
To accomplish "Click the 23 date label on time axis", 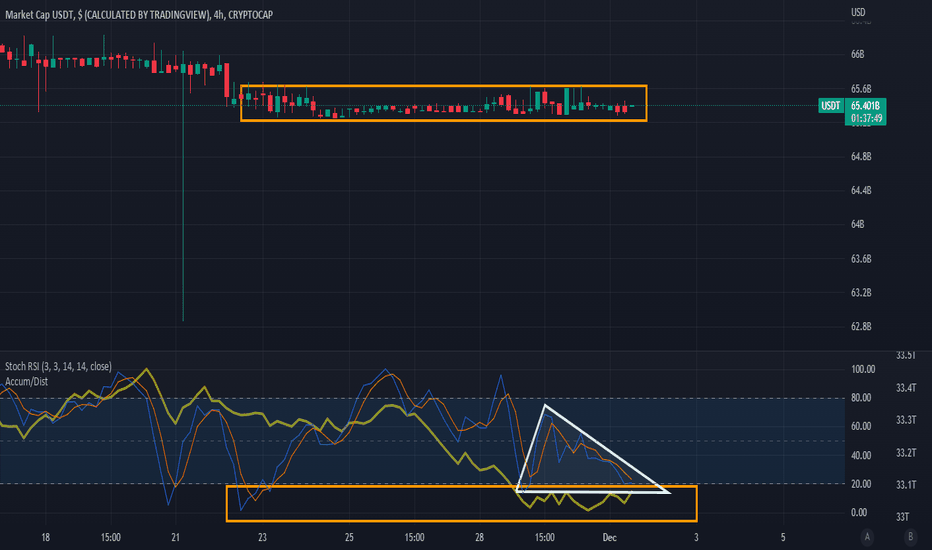I will (262, 538).
